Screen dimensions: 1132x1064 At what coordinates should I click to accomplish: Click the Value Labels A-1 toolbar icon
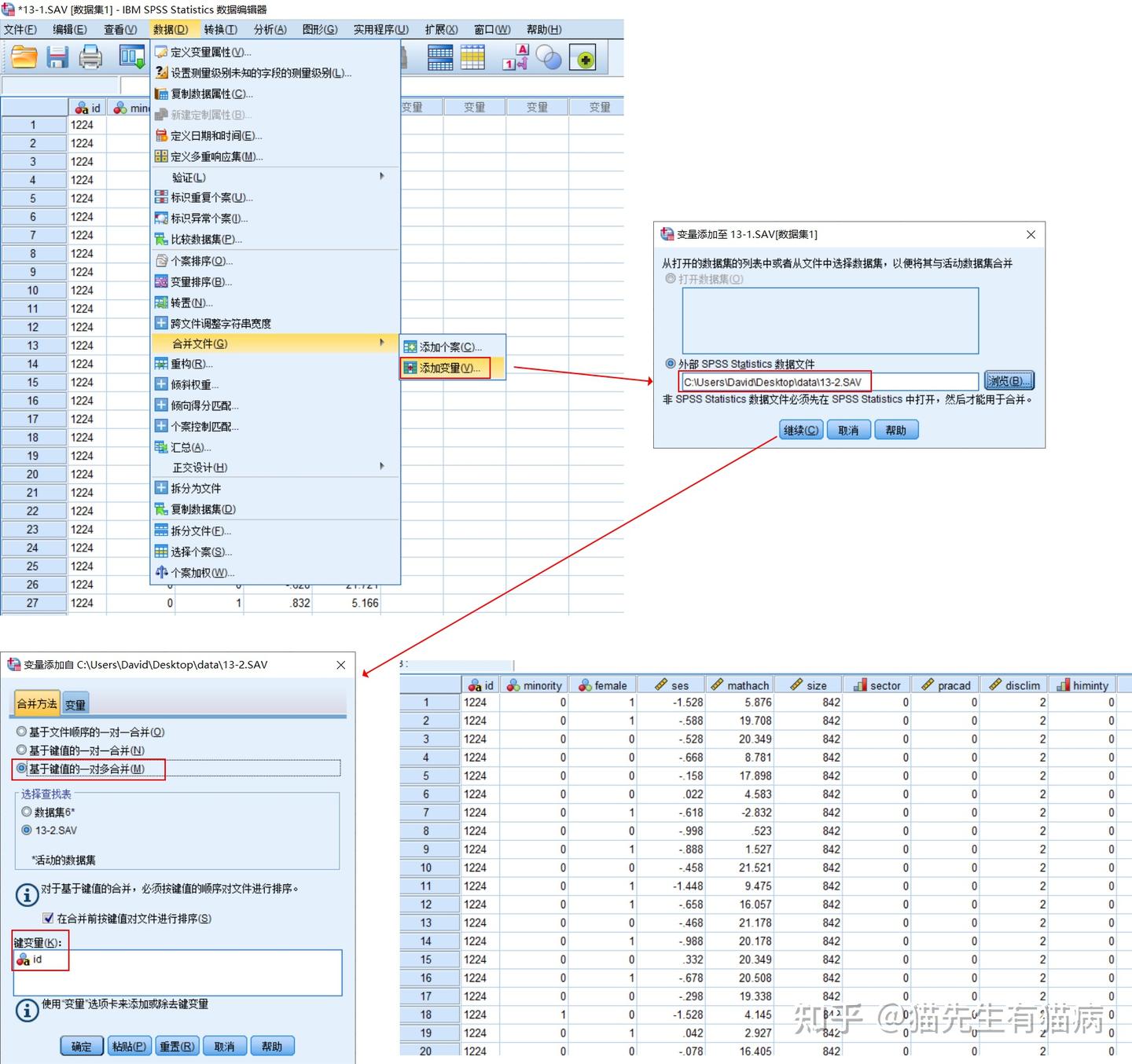[515, 57]
